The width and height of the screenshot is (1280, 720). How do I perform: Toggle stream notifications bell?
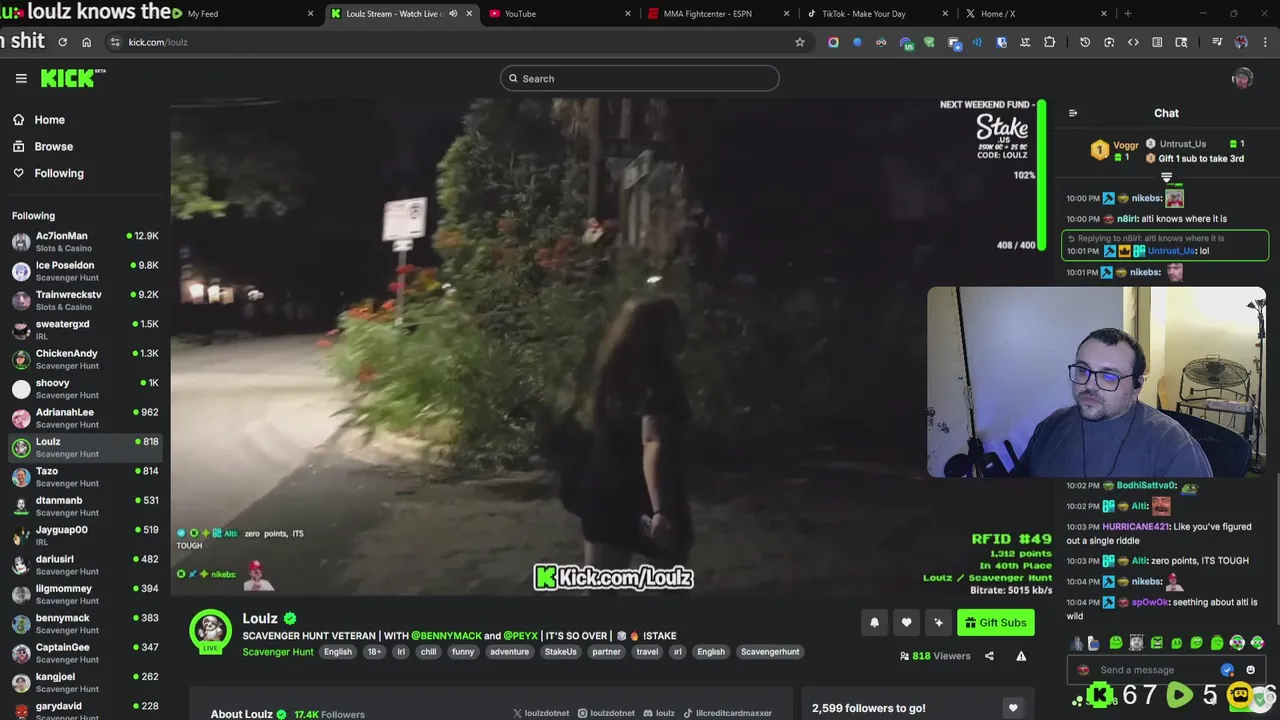(874, 622)
